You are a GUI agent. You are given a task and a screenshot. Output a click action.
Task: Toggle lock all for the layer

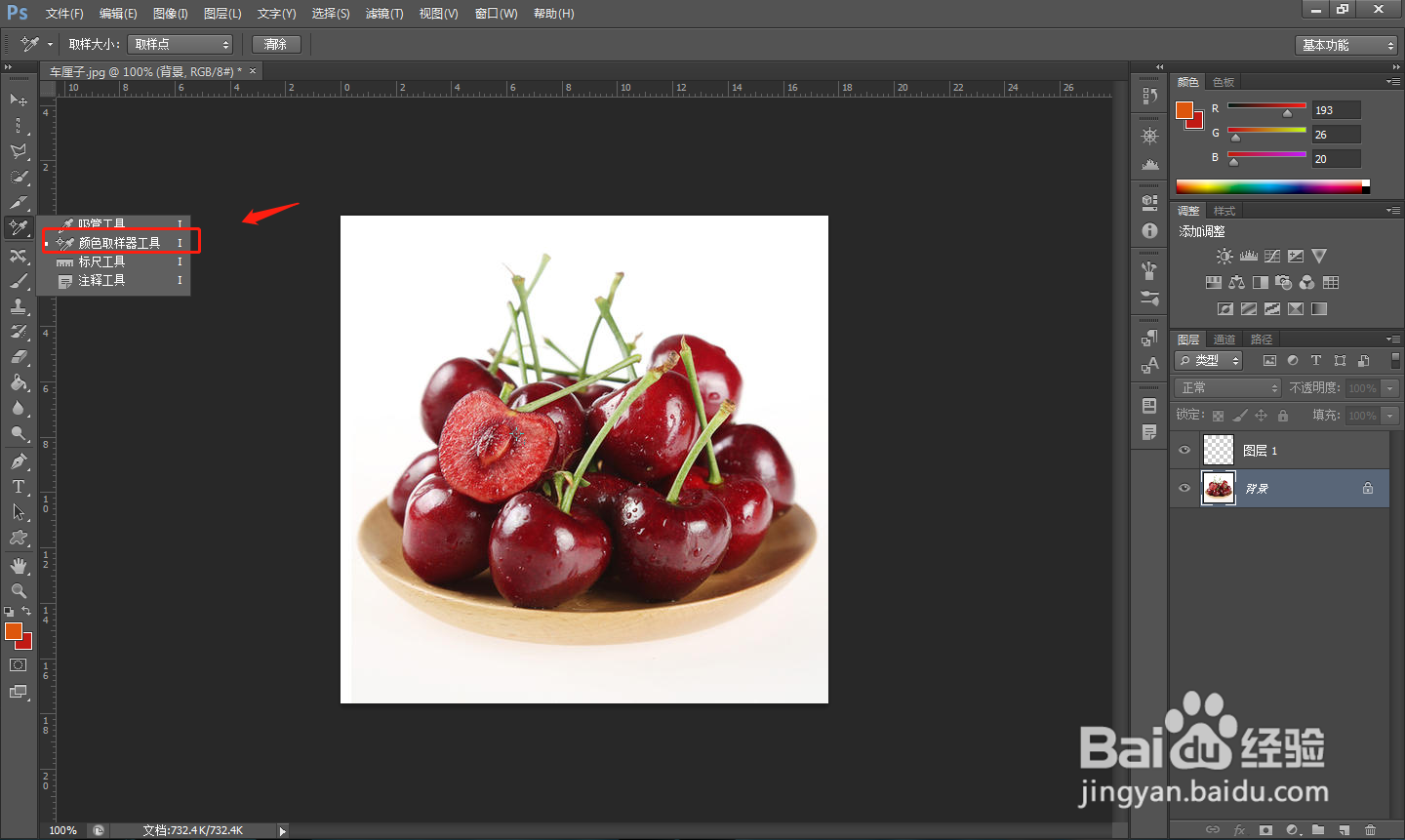1283,416
